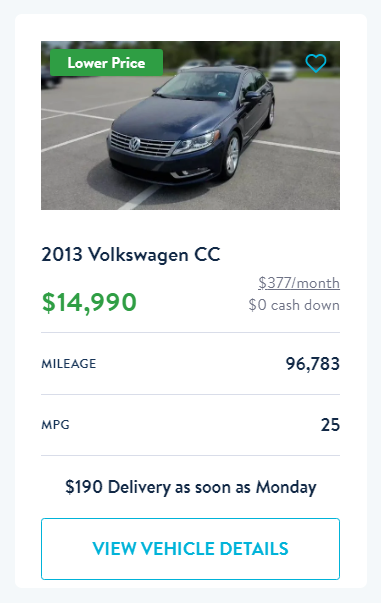Click the car's windshield in the photo
The image size is (381, 603).
(200, 85)
